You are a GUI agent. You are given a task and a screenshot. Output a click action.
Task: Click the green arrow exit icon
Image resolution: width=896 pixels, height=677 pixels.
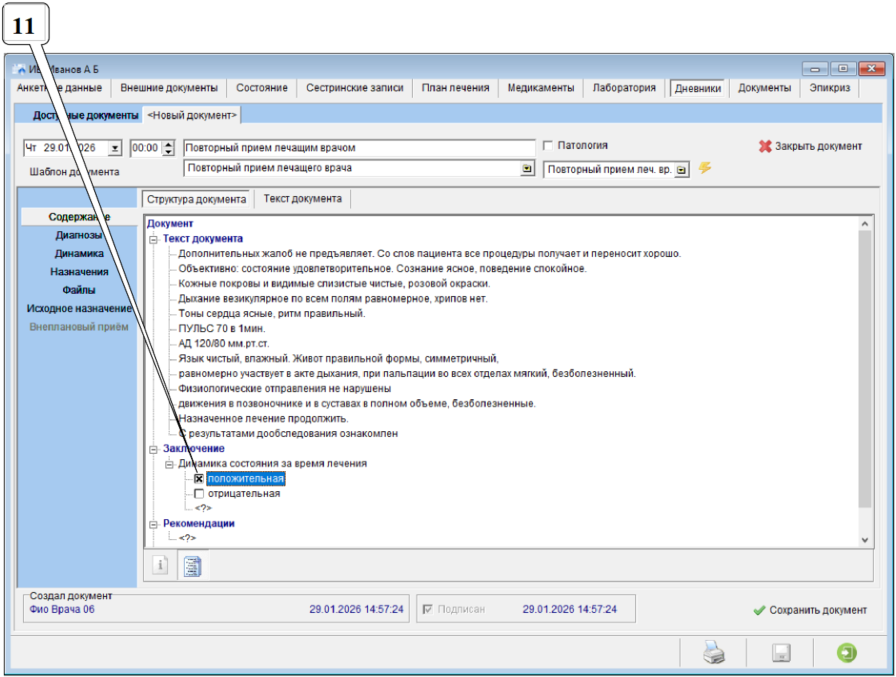(x=847, y=653)
